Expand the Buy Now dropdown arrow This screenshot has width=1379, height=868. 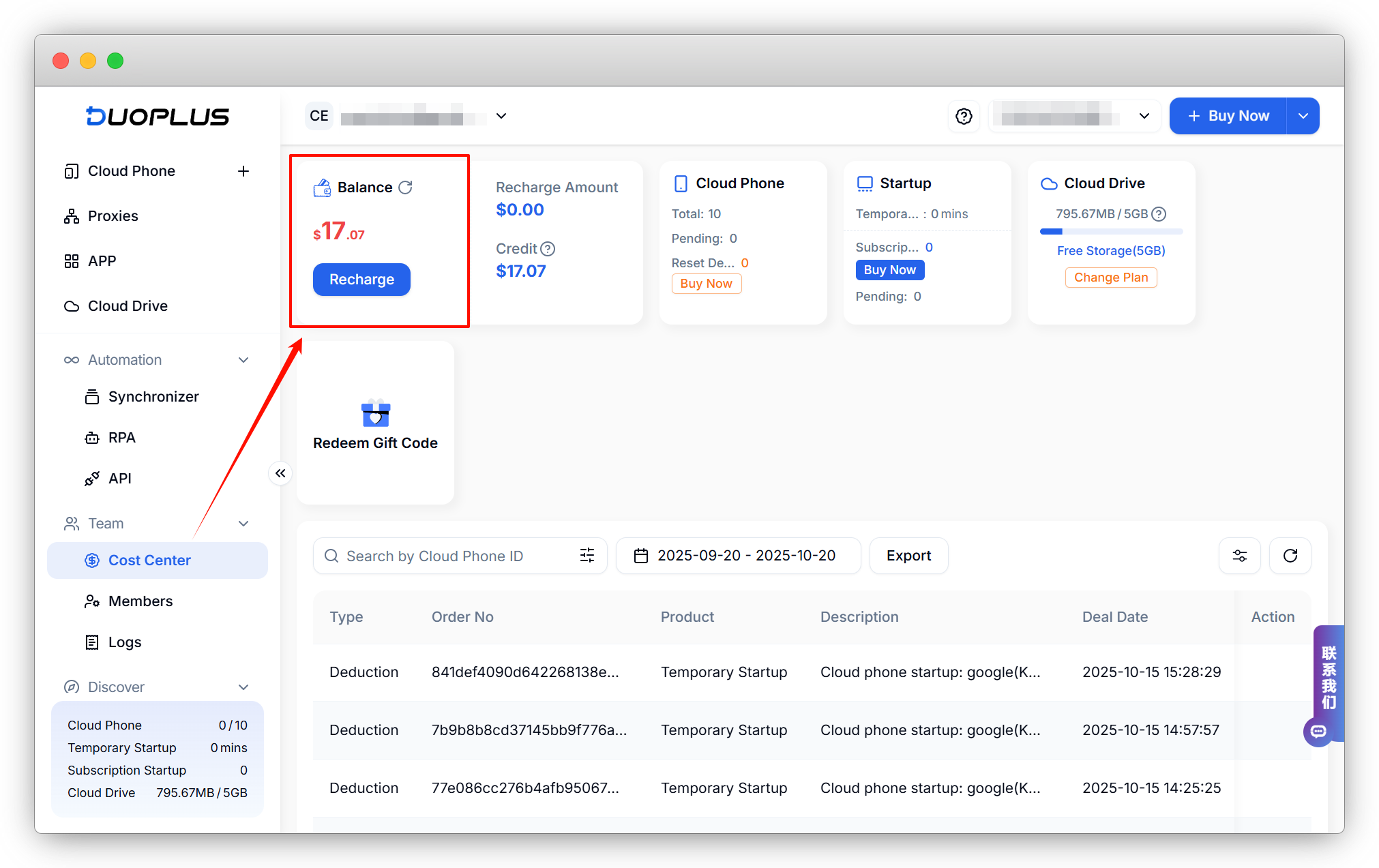pyautogui.click(x=1303, y=117)
